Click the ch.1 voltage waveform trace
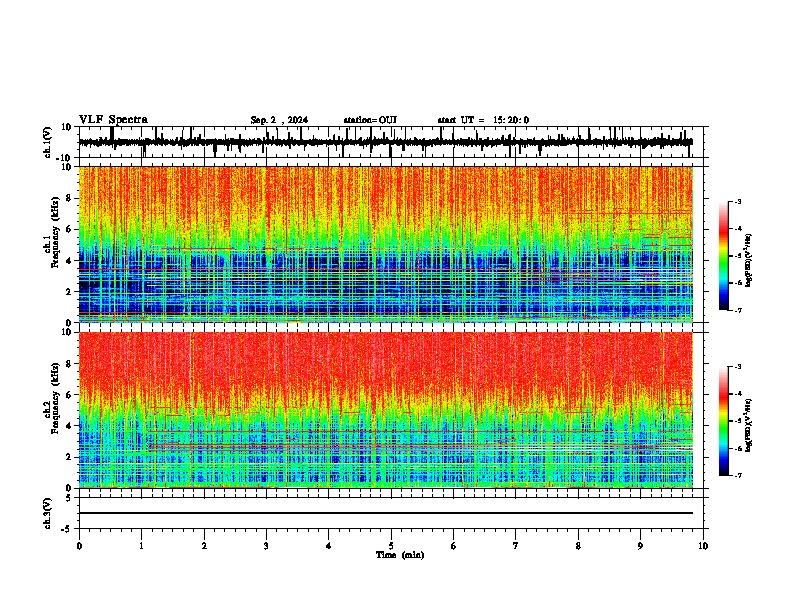 [x=386, y=142]
